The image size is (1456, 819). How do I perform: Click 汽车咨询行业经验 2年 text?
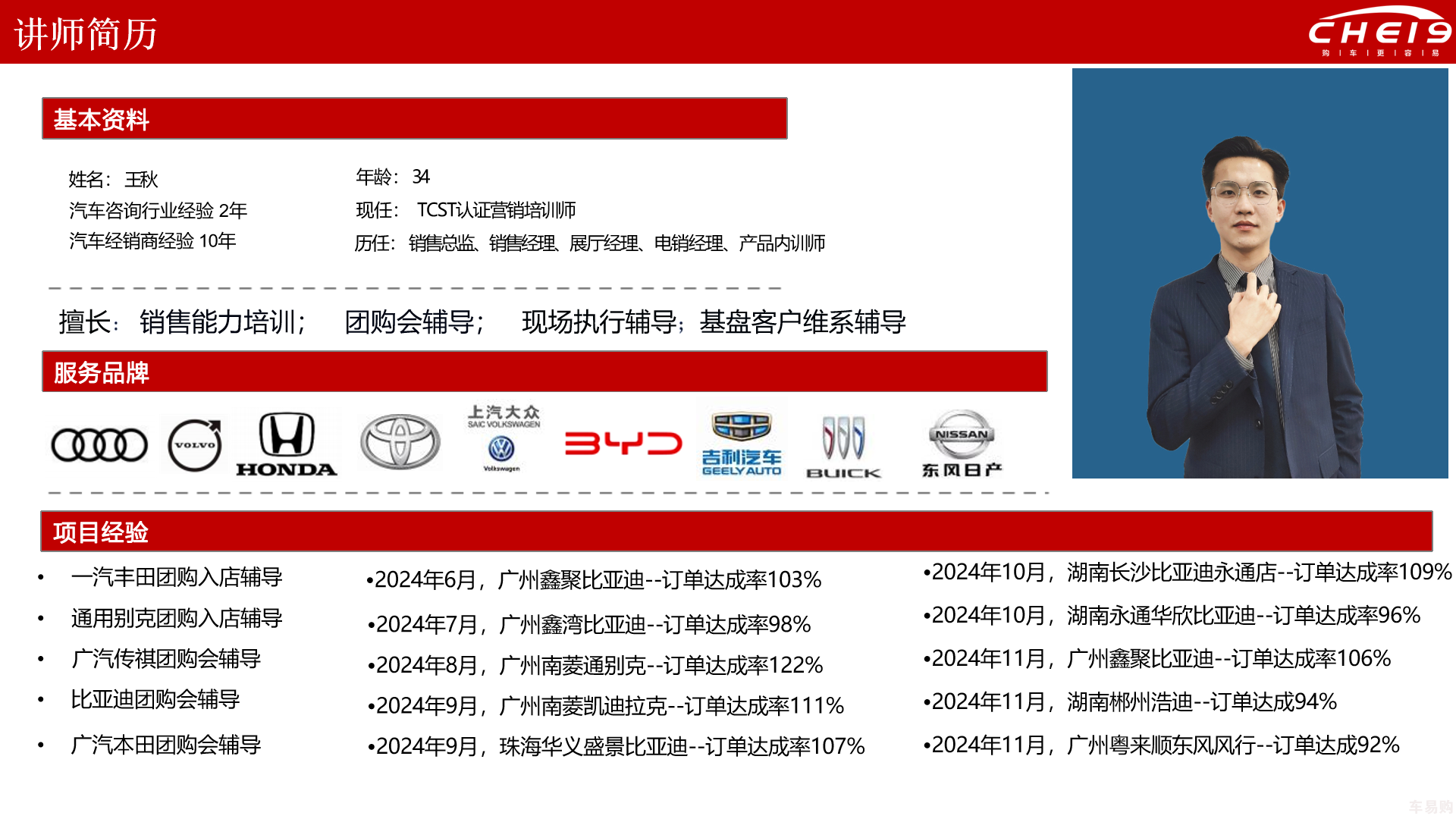point(158,210)
